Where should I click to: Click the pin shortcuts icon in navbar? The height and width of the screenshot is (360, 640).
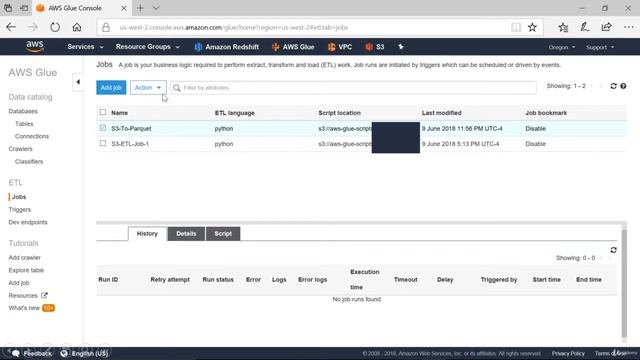(x=401, y=47)
